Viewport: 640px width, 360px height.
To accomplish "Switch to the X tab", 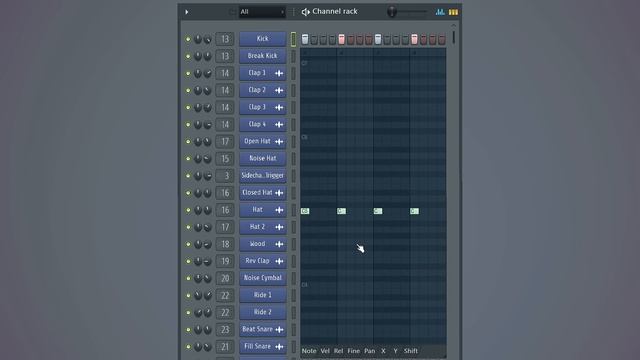I will [x=383, y=351].
